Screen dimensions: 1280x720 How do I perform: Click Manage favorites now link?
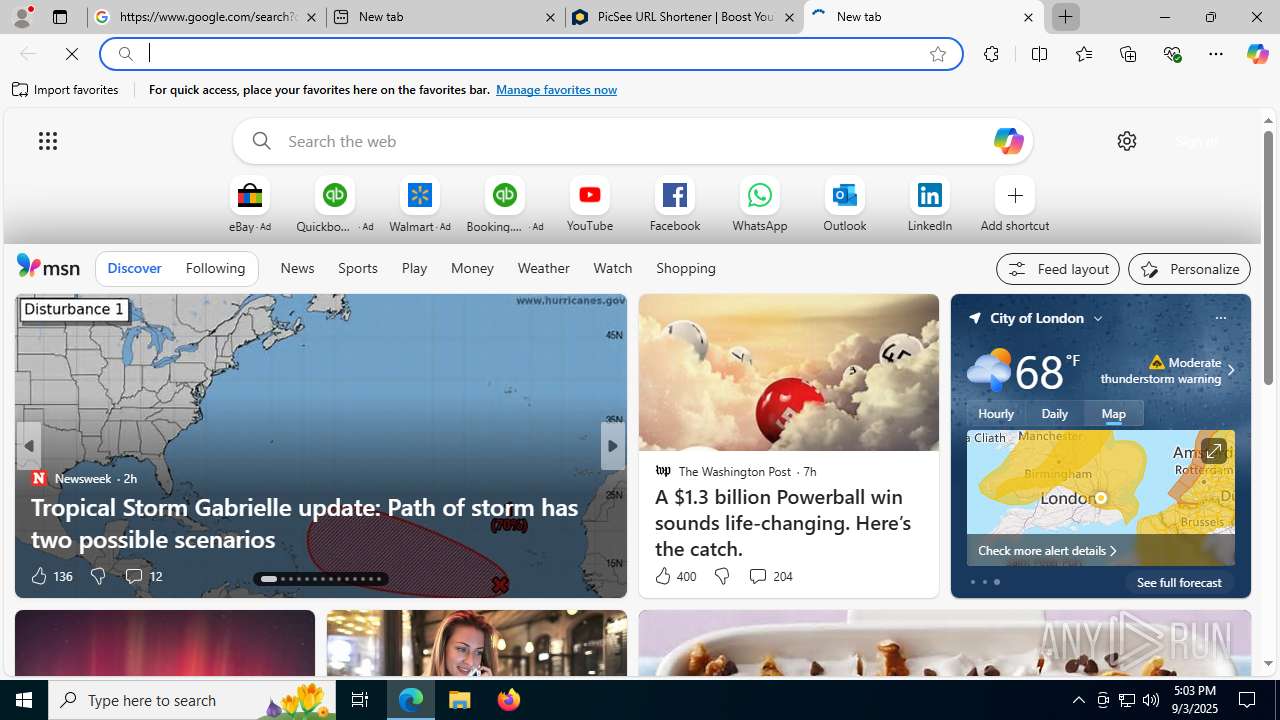[x=556, y=90]
